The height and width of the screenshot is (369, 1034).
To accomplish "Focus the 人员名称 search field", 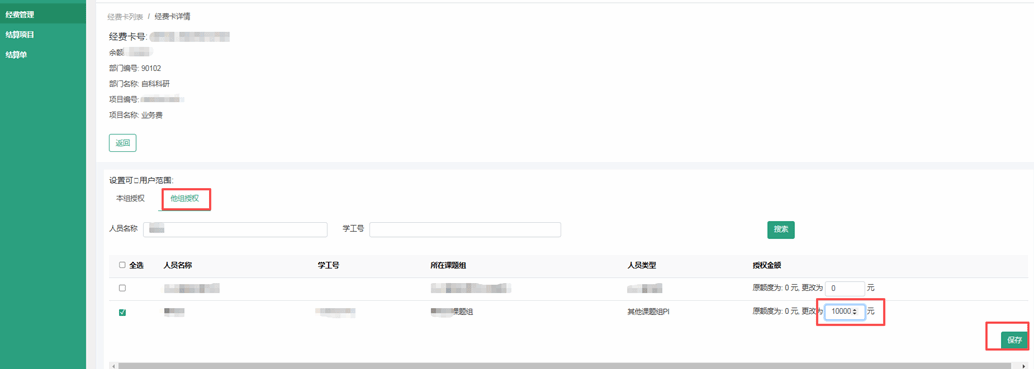I will pos(236,229).
